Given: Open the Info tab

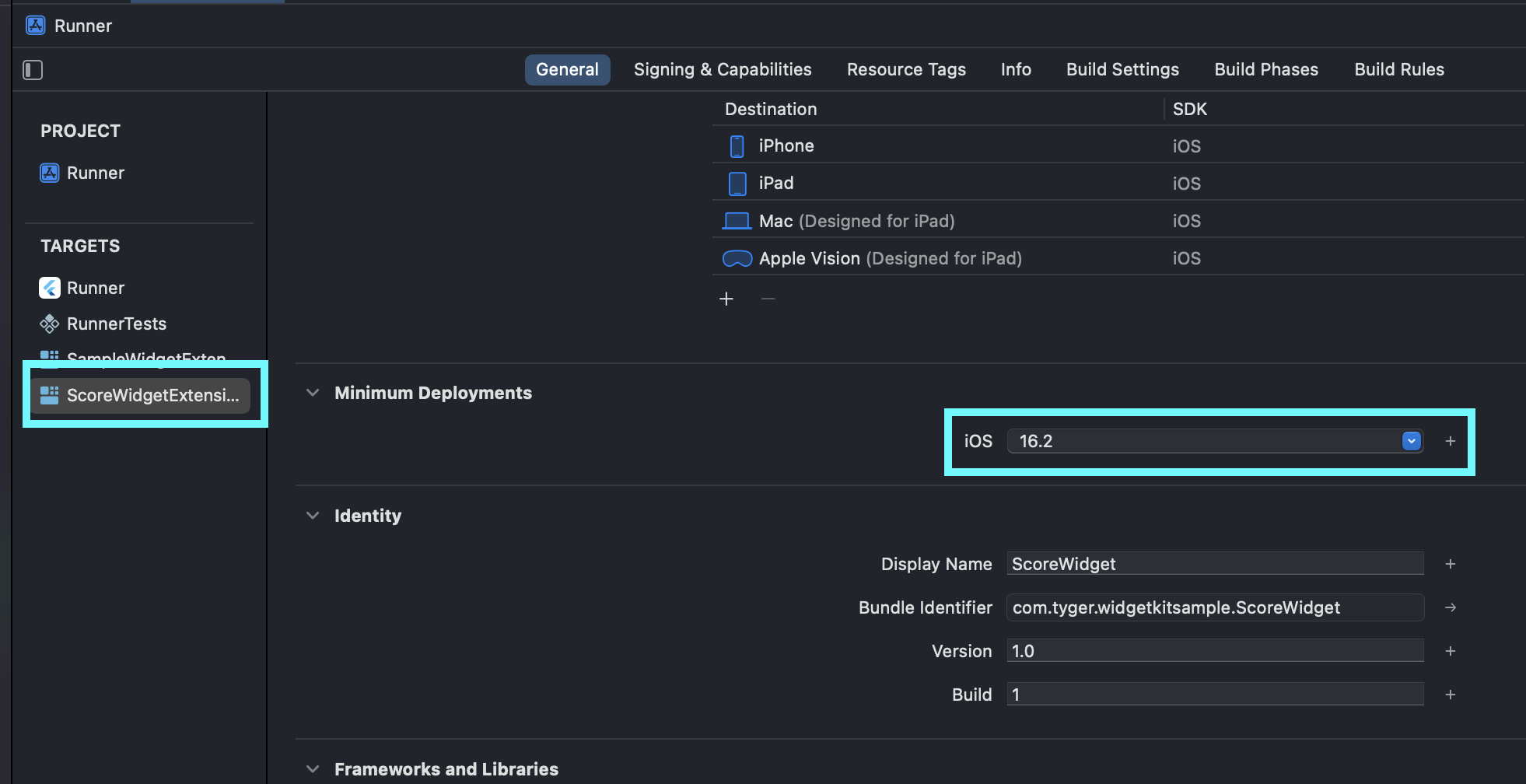Looking at the screenshot, I should tap(1016, 69).
